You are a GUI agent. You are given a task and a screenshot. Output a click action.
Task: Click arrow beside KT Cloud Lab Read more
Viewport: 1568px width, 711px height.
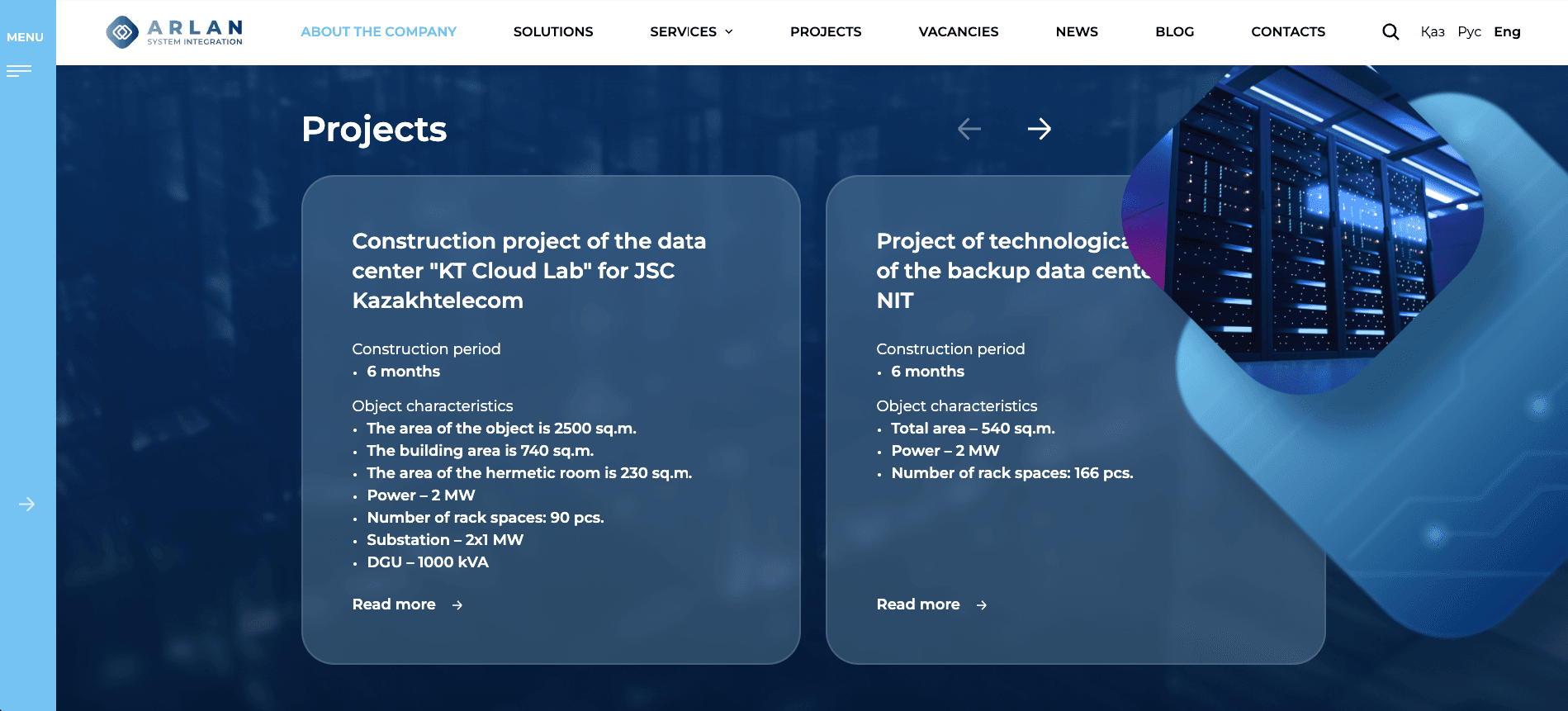point(457,605)
